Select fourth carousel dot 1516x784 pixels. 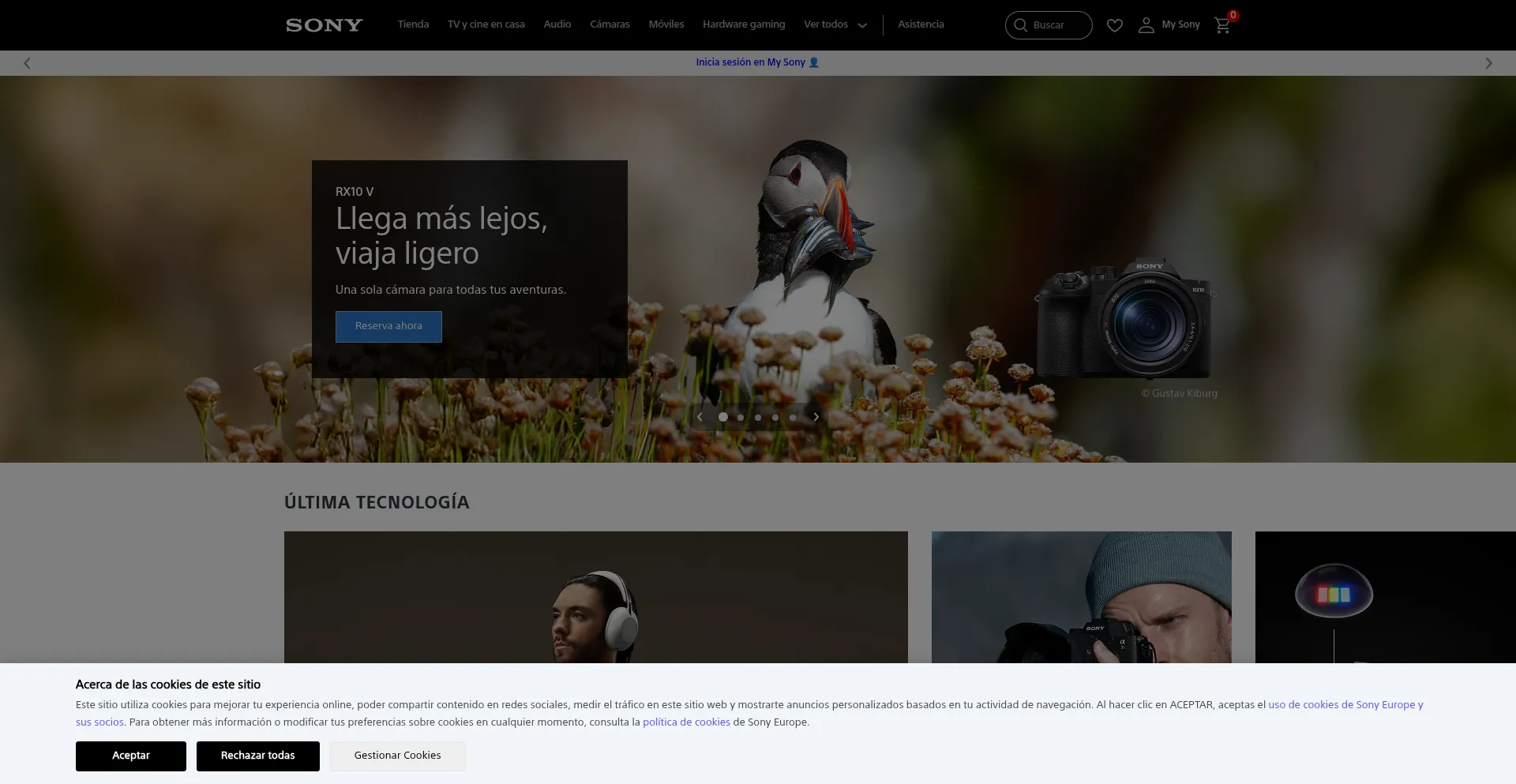click(775, 418)
